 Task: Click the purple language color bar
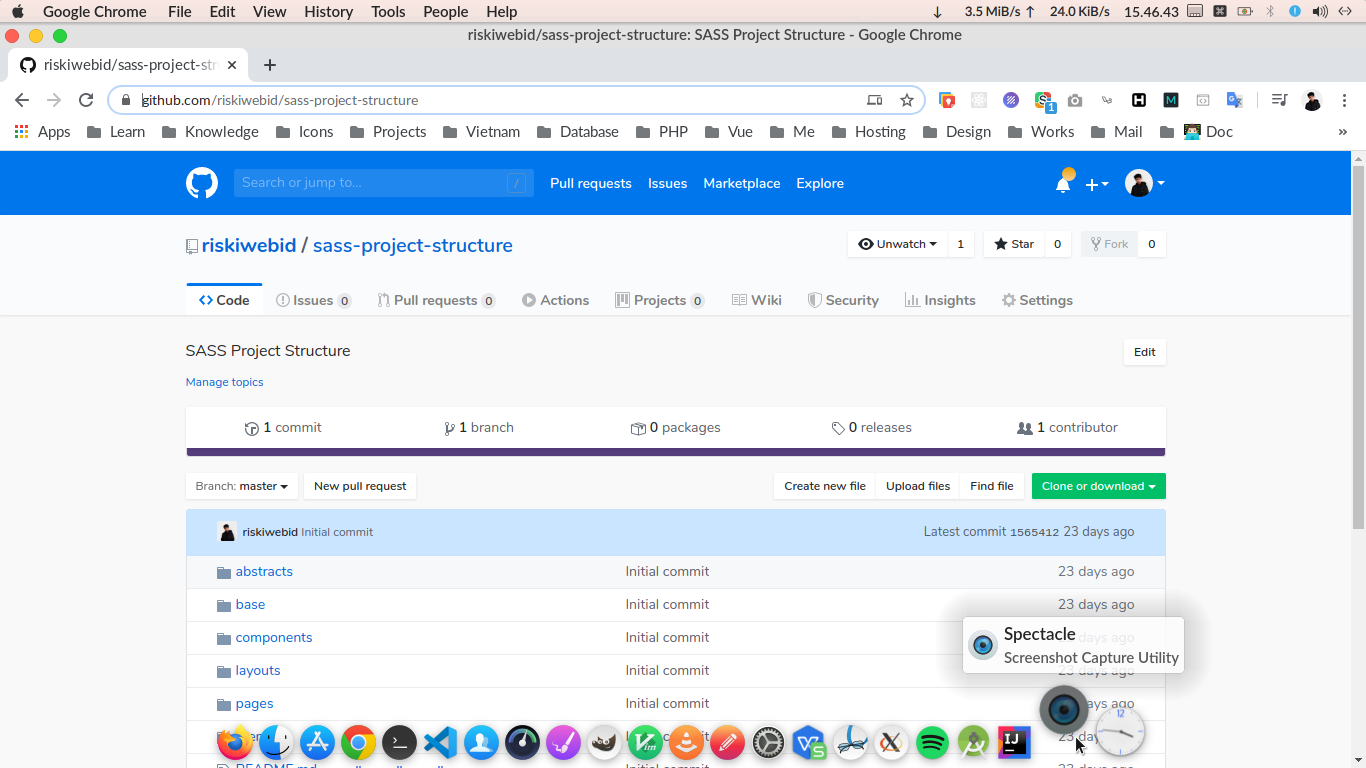(x=676, y=452)
